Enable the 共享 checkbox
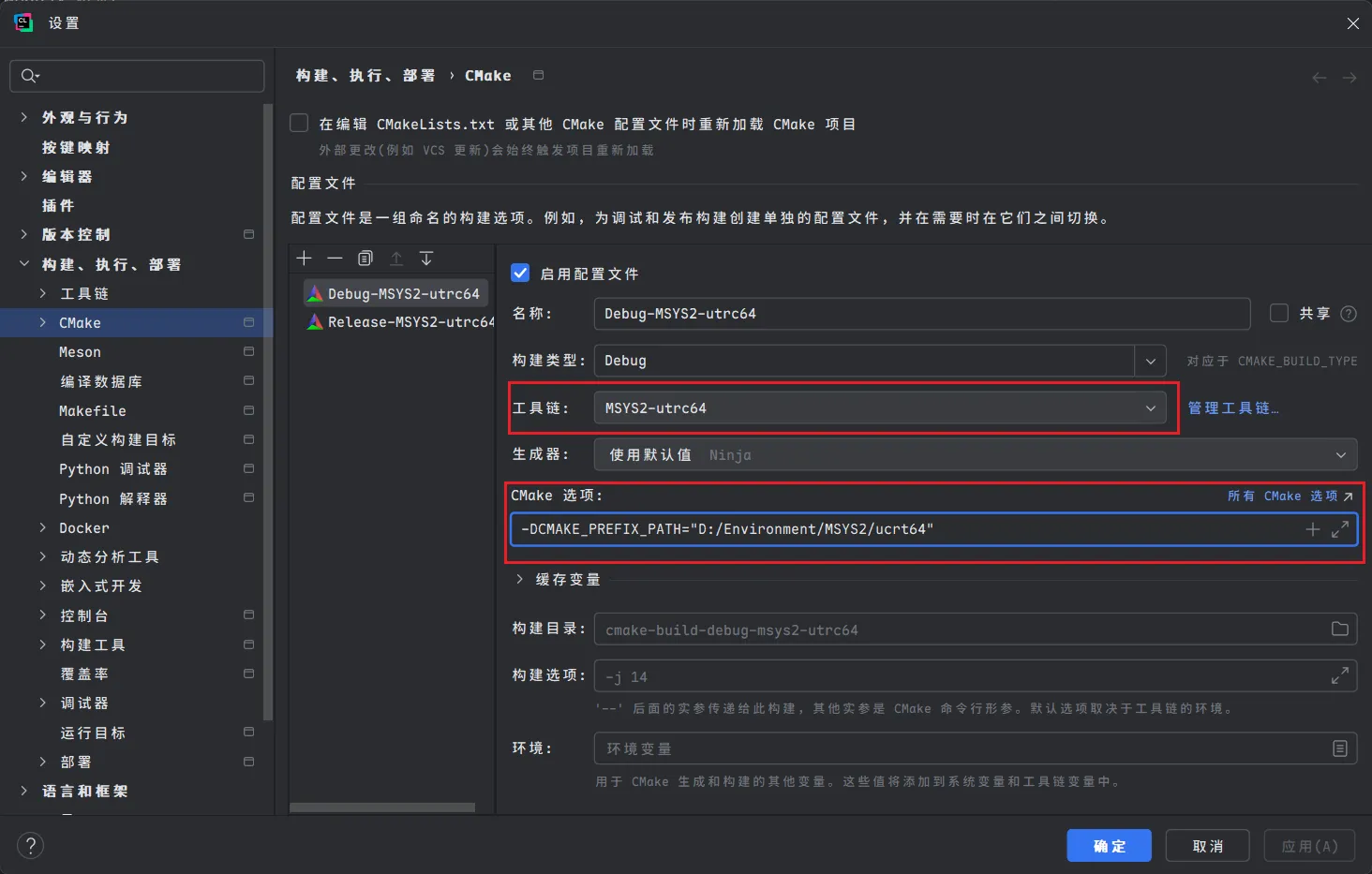 point(1279,313)
